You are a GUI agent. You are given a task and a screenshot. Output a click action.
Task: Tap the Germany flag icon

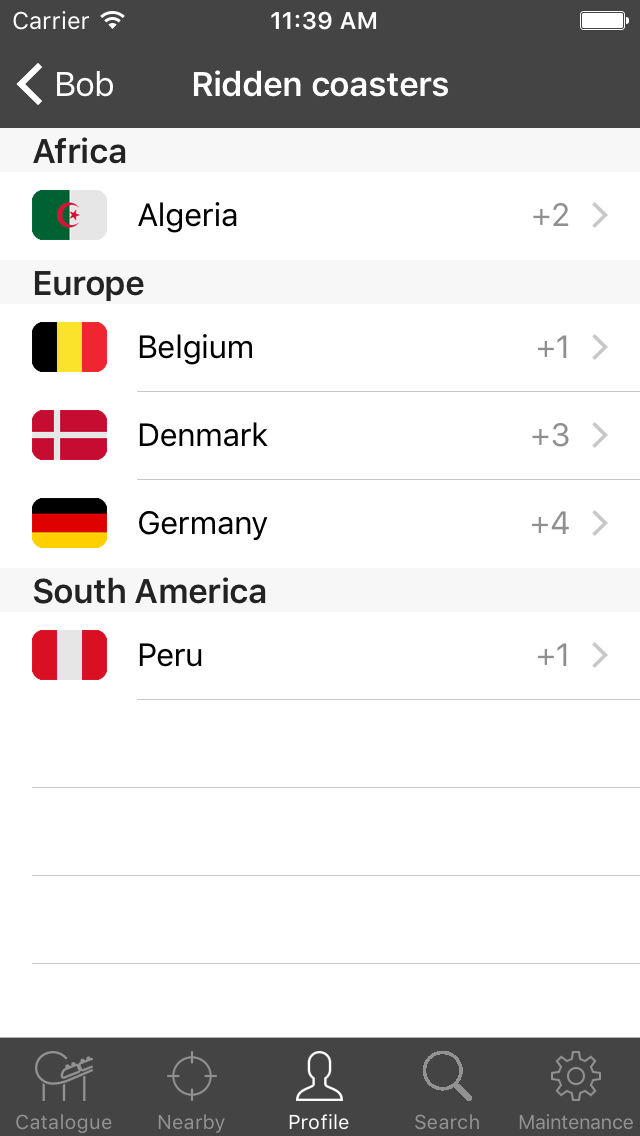pos(69,522)
